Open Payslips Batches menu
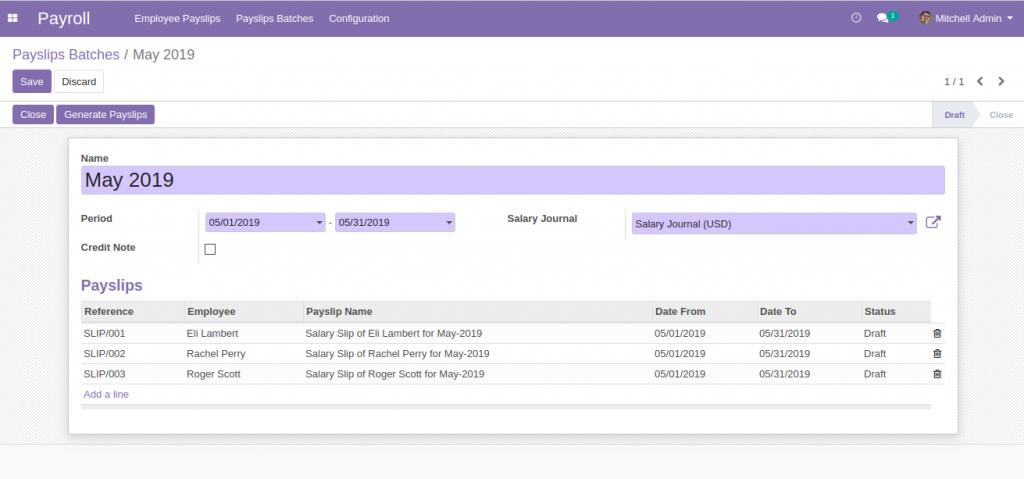 [x=274, y=18]
